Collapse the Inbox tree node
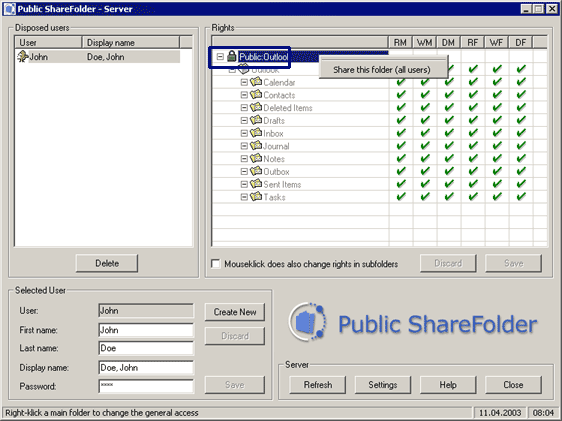 [244, 133]
